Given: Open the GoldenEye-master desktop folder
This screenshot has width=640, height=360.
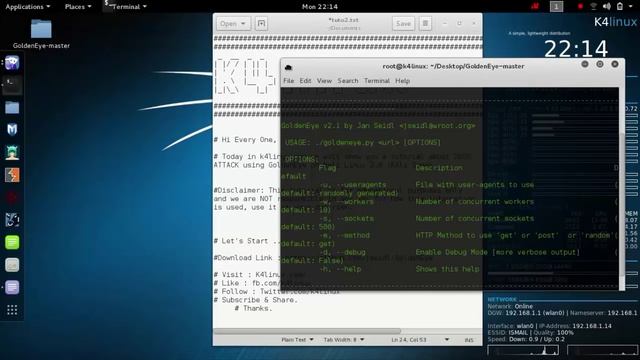Looking at the screenshot, I should [x=41, y=34].
